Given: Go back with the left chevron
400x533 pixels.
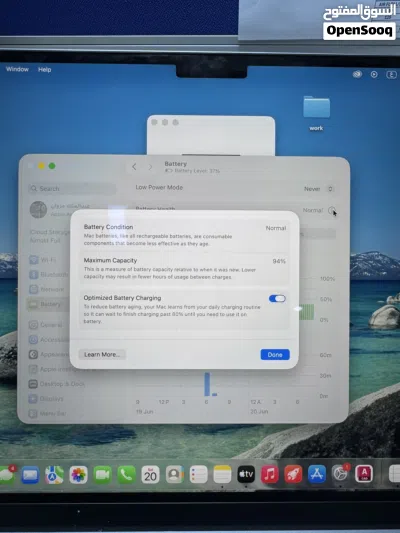Looking at the screenshot, I should 134,167.
